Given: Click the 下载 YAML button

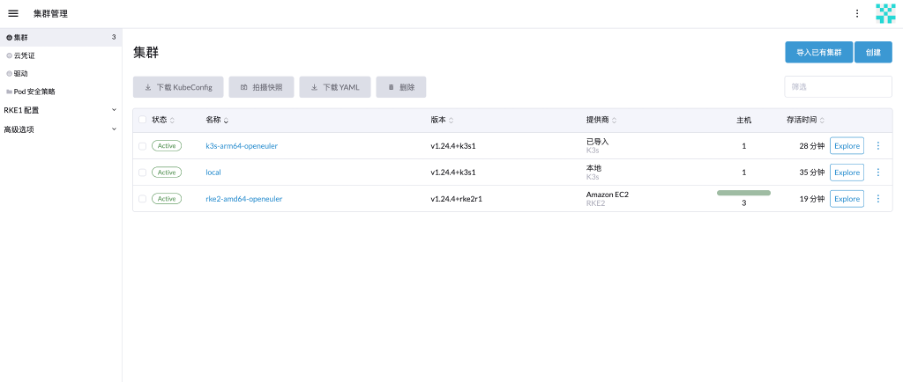Looking at the screenshot, I should [335, 88].
